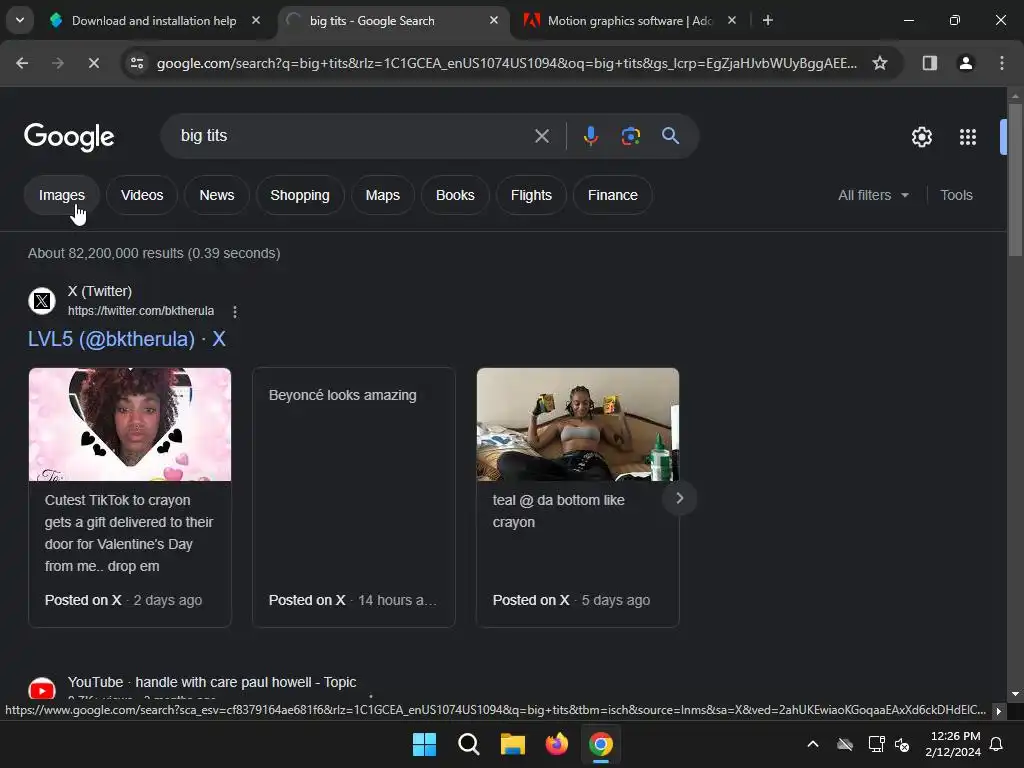Viewport: 1024px width, 768px height.
Task: Open the twitter.com/bktherula URL
Action: [x=140, y=311]
